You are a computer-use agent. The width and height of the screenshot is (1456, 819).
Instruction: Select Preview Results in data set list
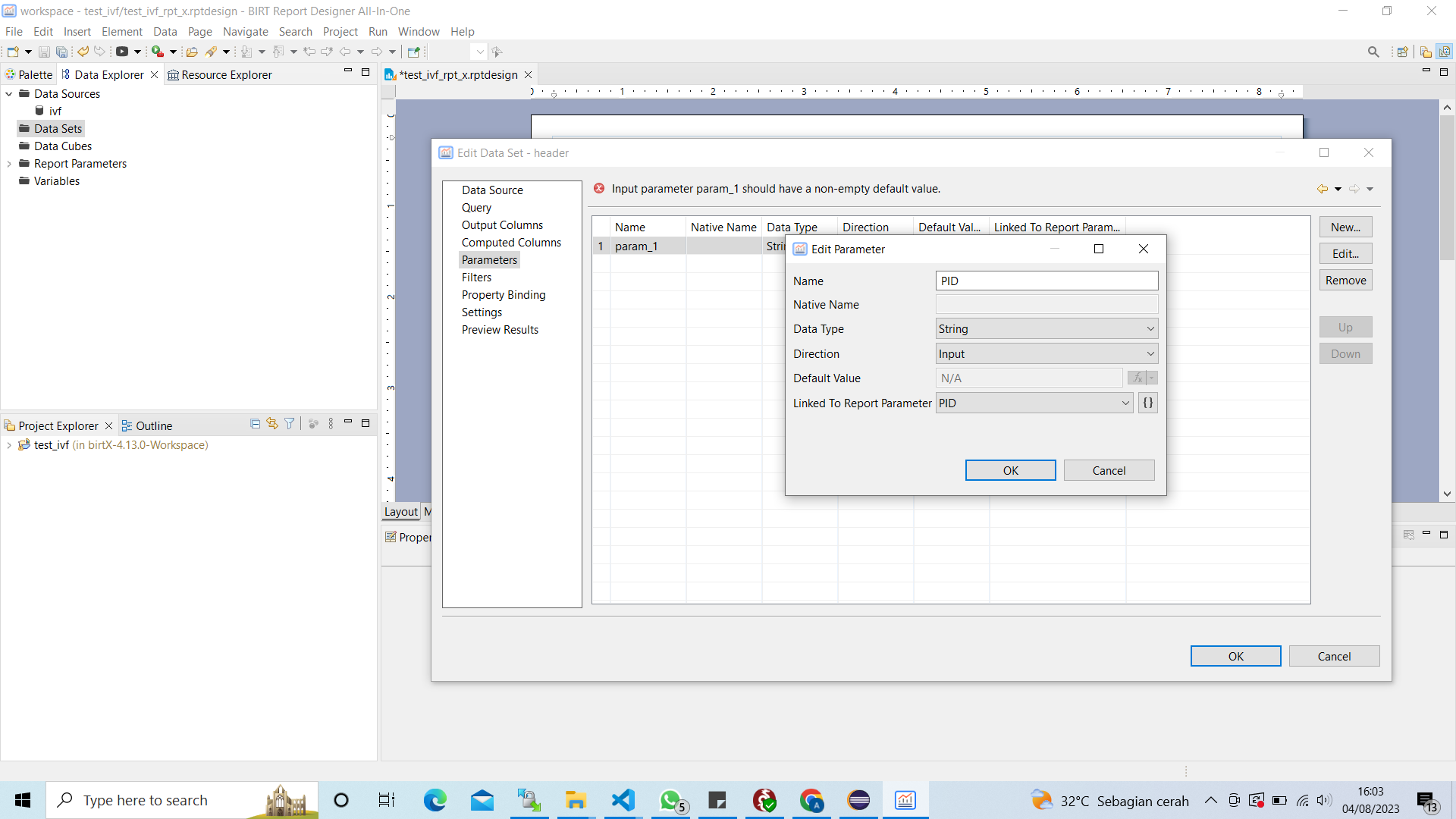(x=500, y=330)
